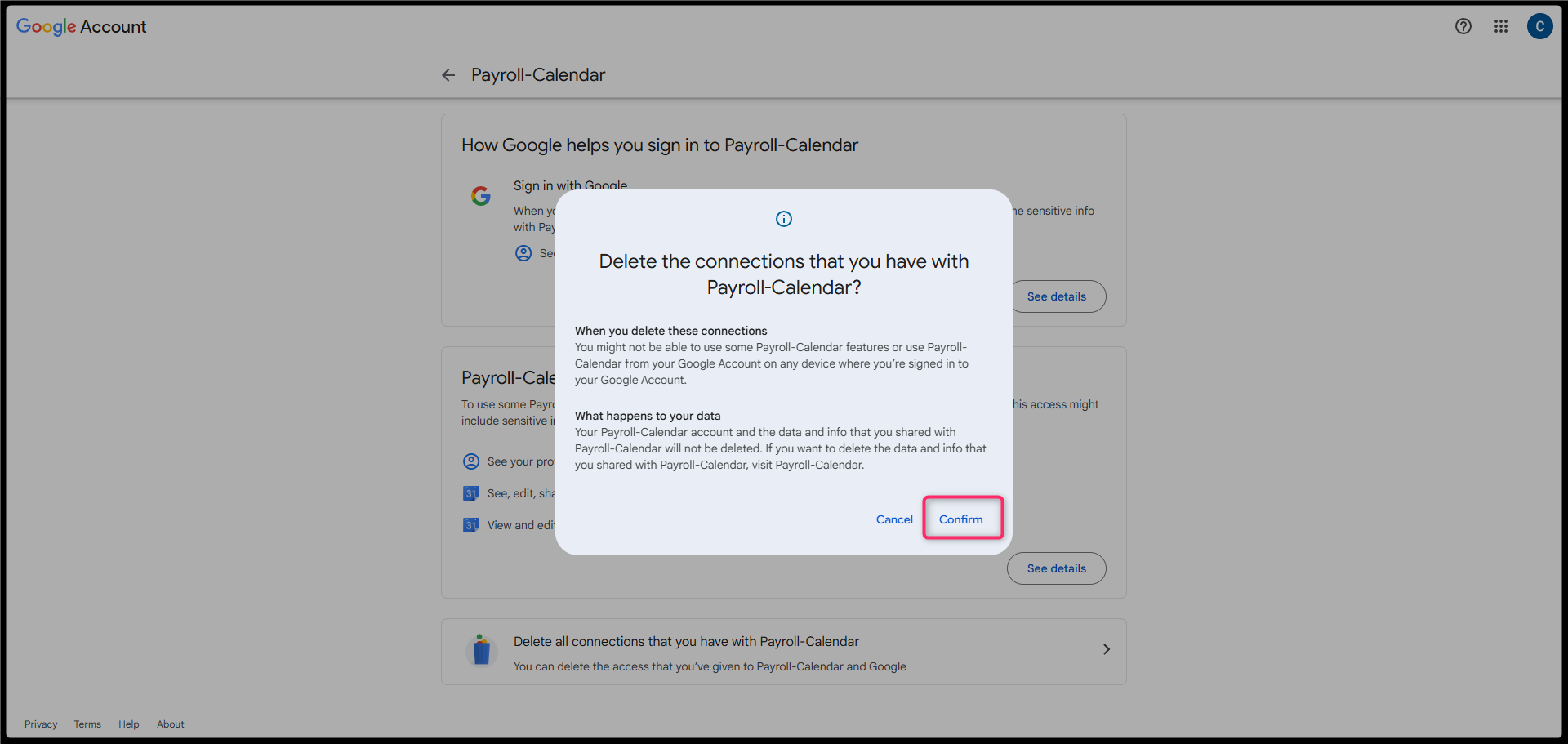Open the Help footer link
Image resolution: width=1568 pixels, height=744 pixels.
point(128,724)
